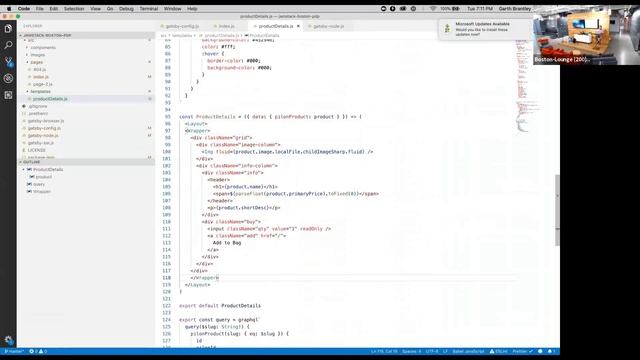Open the Selection menu

(74, 9)
